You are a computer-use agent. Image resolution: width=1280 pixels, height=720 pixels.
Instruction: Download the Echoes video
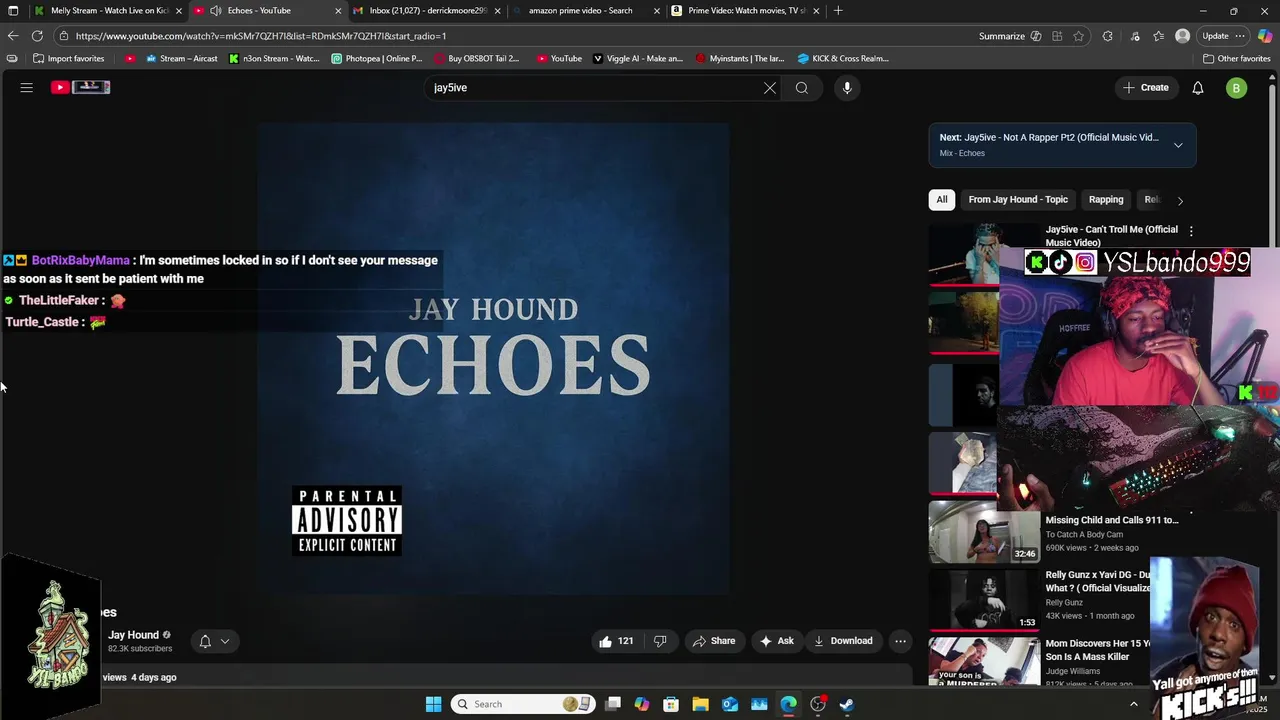point(843,641)
